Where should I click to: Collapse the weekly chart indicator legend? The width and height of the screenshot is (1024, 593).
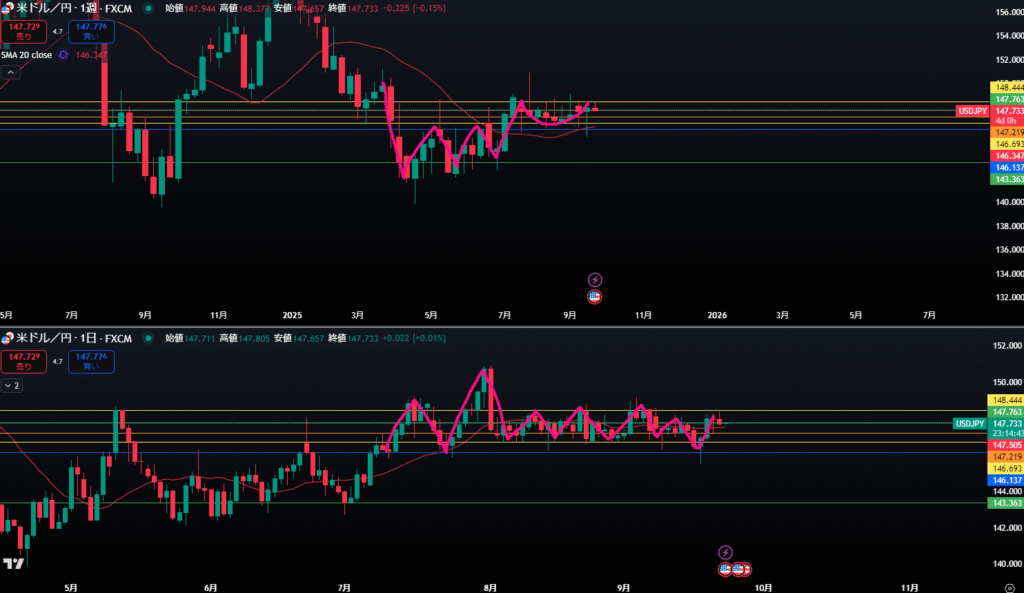click(x=11, y=72)
